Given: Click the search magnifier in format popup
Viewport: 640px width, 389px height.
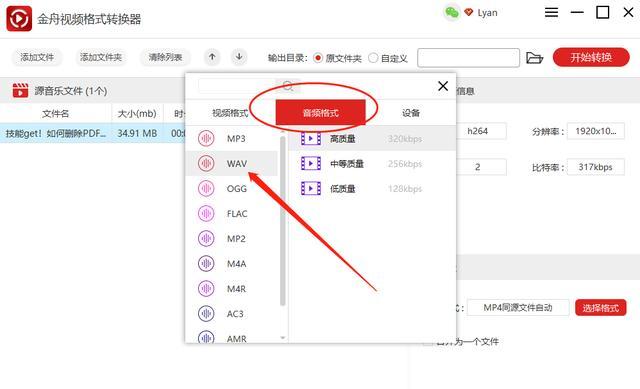Looking at the screenshot, I should pos(288,86).
